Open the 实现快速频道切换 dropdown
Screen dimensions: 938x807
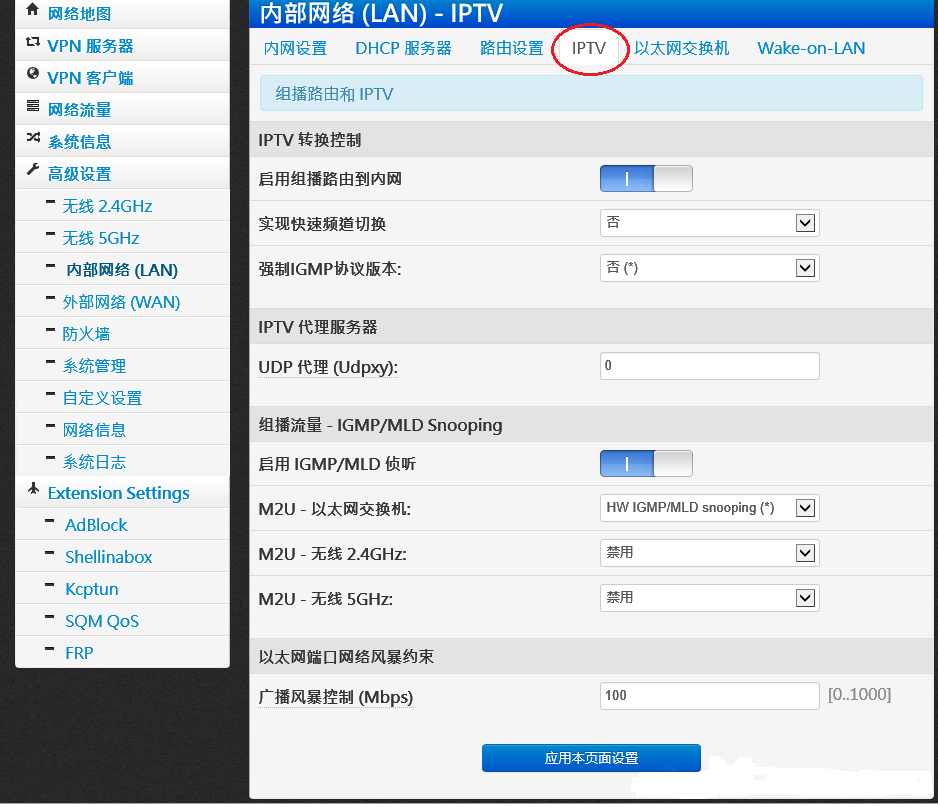pyautogui.click(x=709, y=223)
